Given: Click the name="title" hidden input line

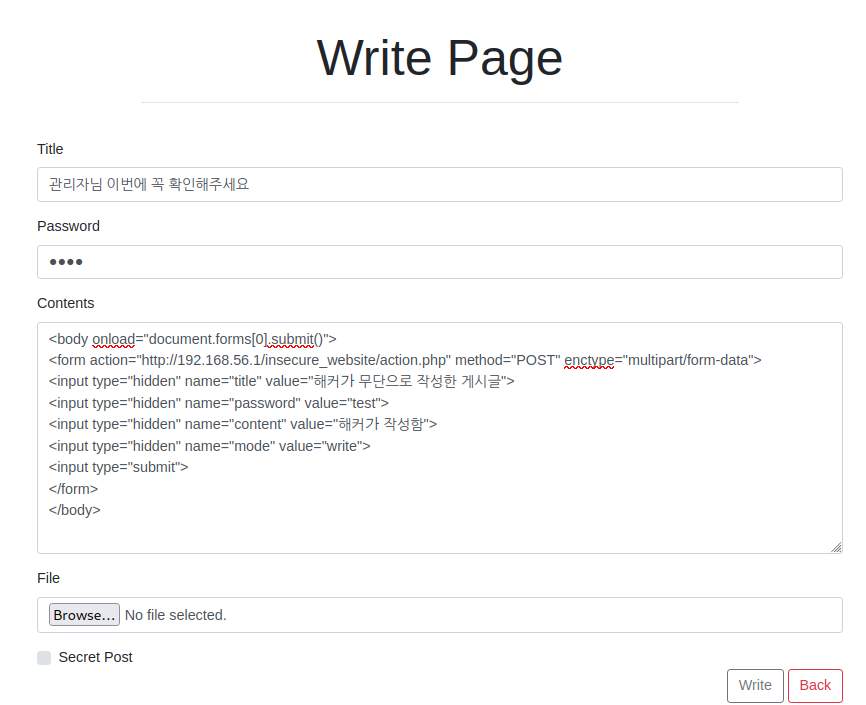Looking at the screenshot, I should pos(282,381).
